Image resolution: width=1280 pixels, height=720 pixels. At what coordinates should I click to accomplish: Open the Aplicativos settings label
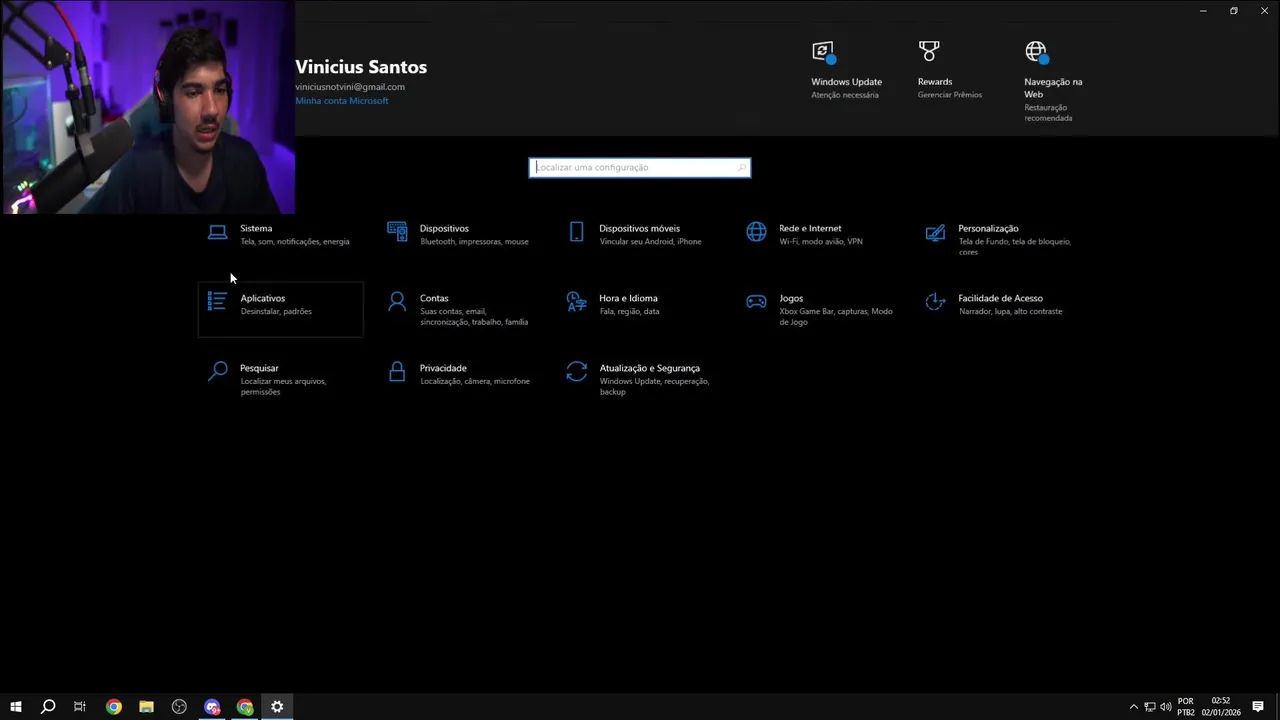[263, 298]
